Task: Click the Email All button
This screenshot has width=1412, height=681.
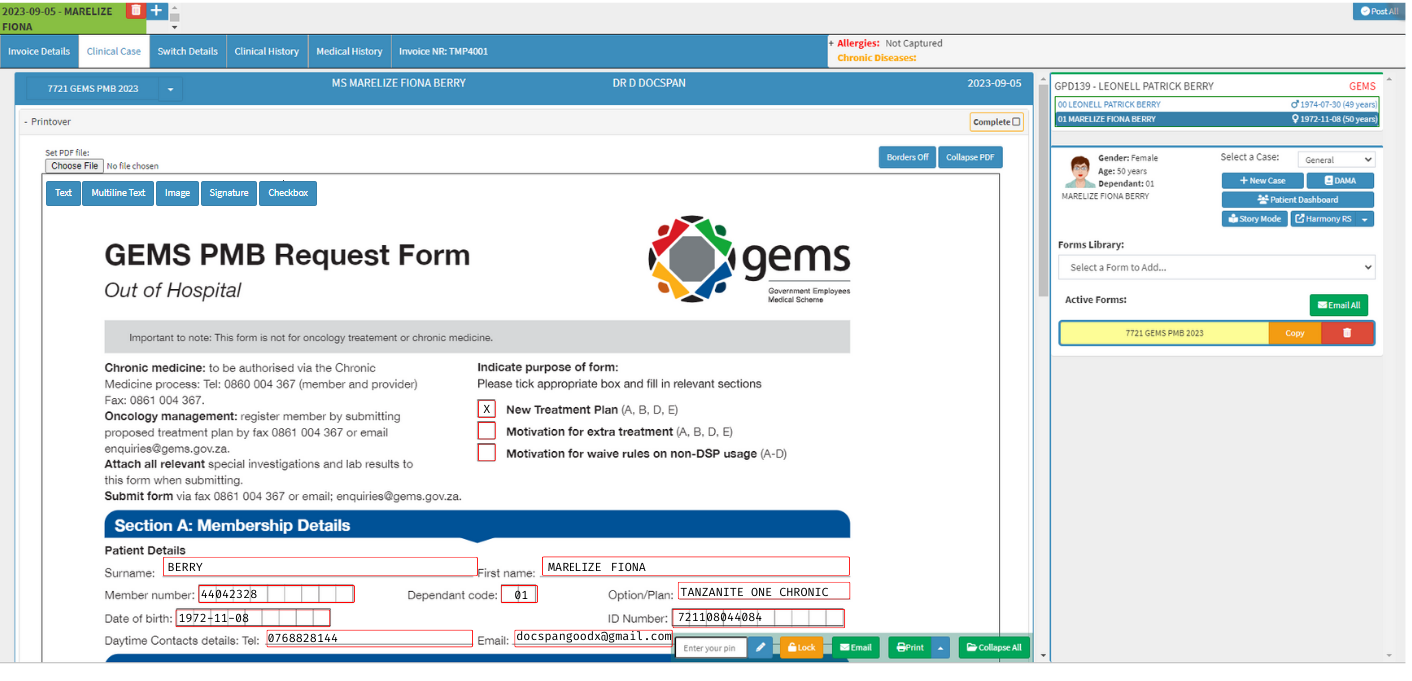Action: [1339, 305]
